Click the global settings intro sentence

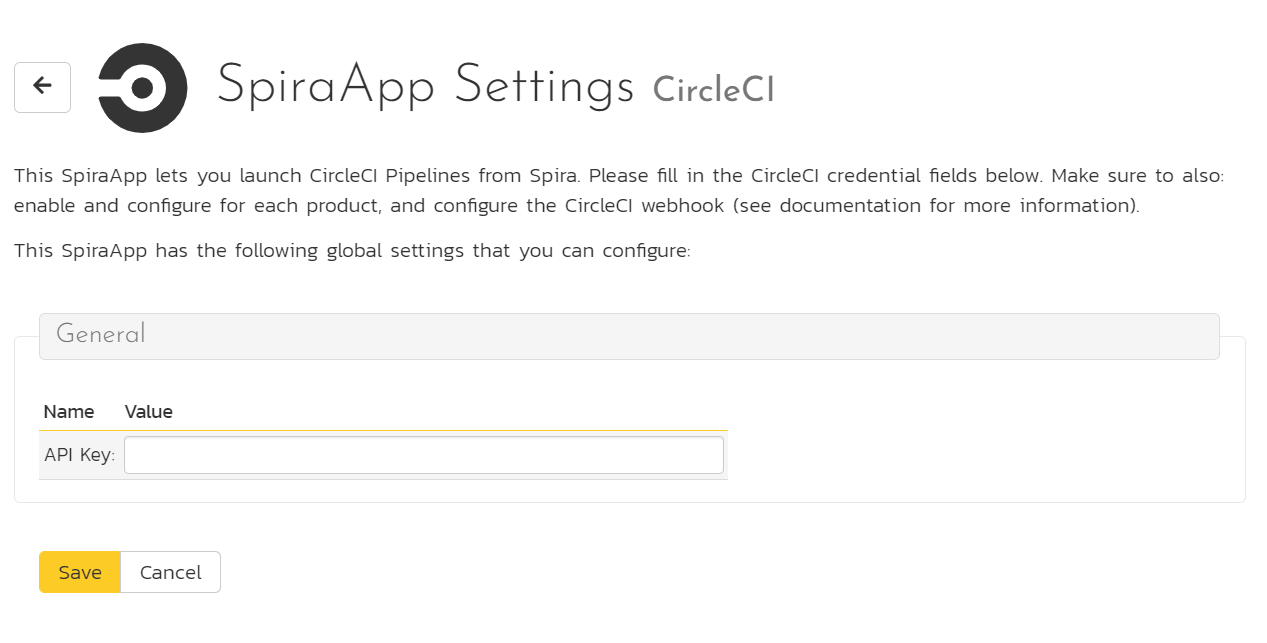point(352,250)
